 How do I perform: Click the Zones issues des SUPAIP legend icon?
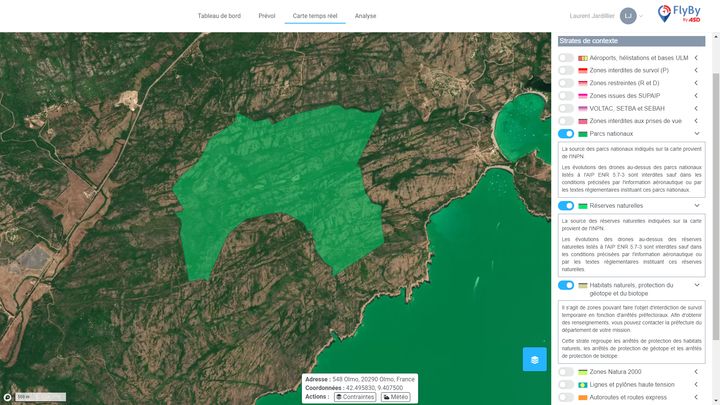pos(583,96)
